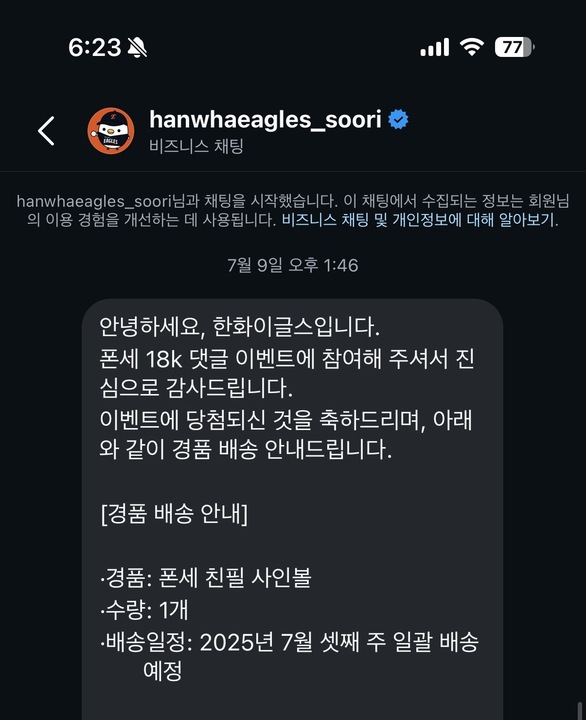Open hanwhaeagles_soori profile picture
Screen dimensions: 586x720
(x=111, y=131)
